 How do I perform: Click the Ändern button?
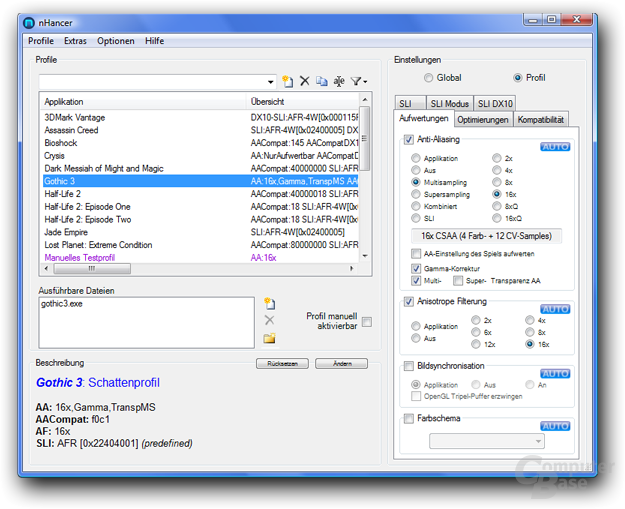click(x=342, y=364)
